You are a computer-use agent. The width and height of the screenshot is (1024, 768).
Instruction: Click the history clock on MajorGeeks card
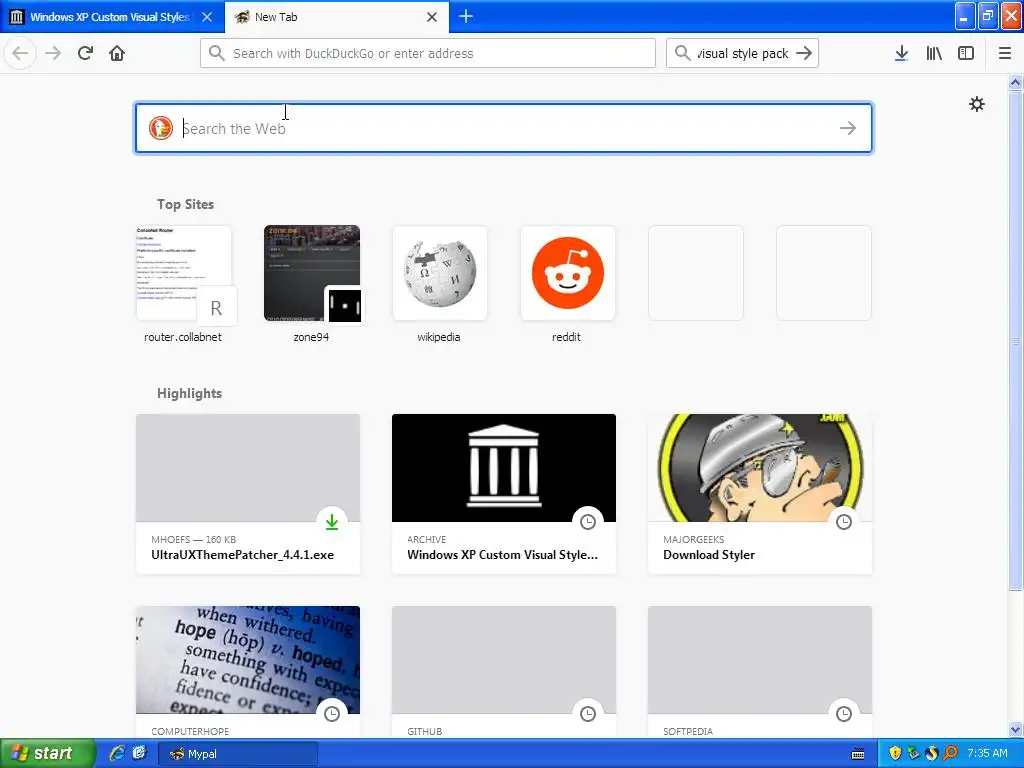(844, 522)
